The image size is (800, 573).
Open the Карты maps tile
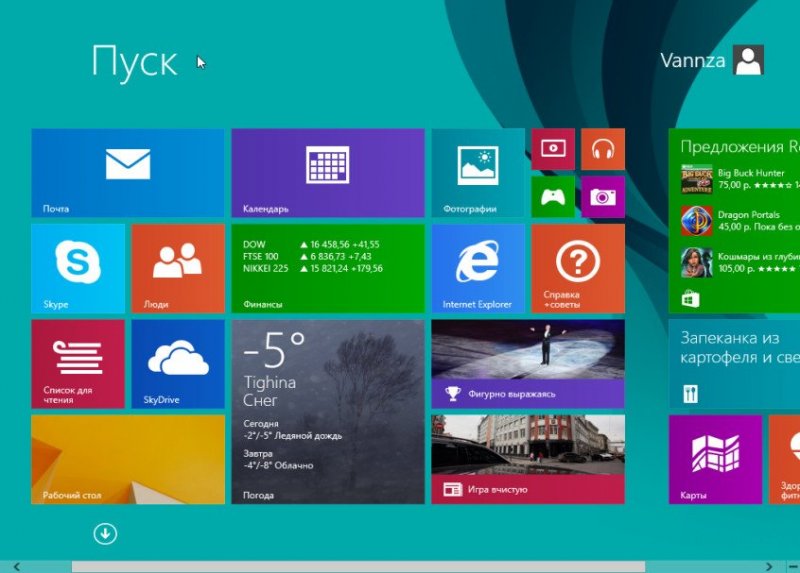(x=715, y=459)
